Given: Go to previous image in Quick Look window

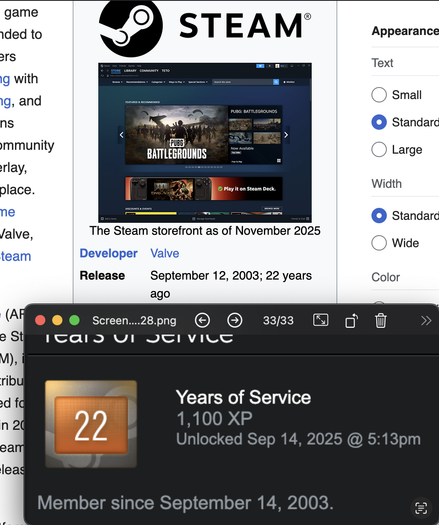Looking at the screenshot, I should [x=202, y=320].
